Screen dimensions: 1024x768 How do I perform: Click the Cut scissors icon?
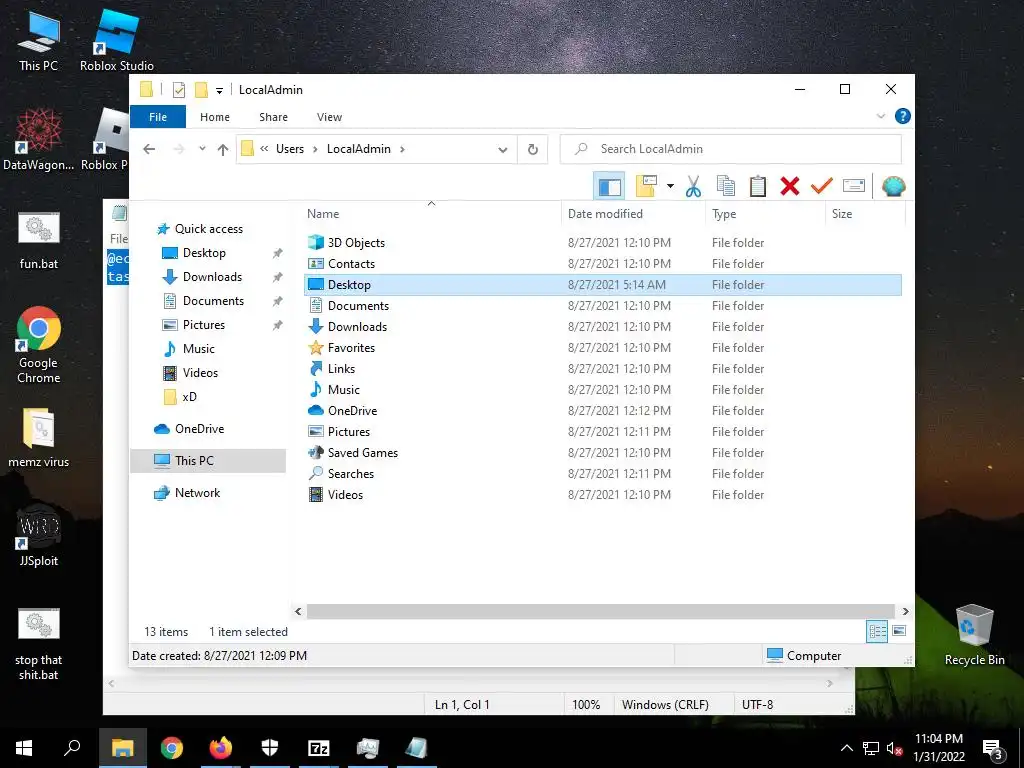(693, 187)
